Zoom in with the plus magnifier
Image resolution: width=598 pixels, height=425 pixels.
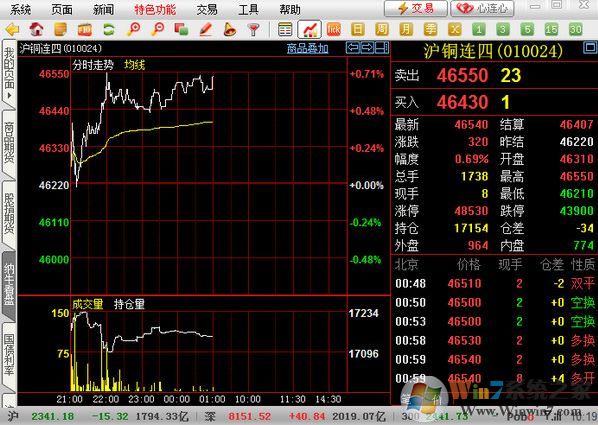[x=133, y=29]
